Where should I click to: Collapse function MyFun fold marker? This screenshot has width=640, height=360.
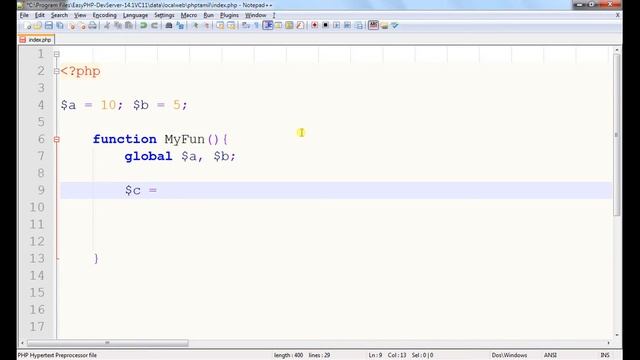(x=57, y=140)
